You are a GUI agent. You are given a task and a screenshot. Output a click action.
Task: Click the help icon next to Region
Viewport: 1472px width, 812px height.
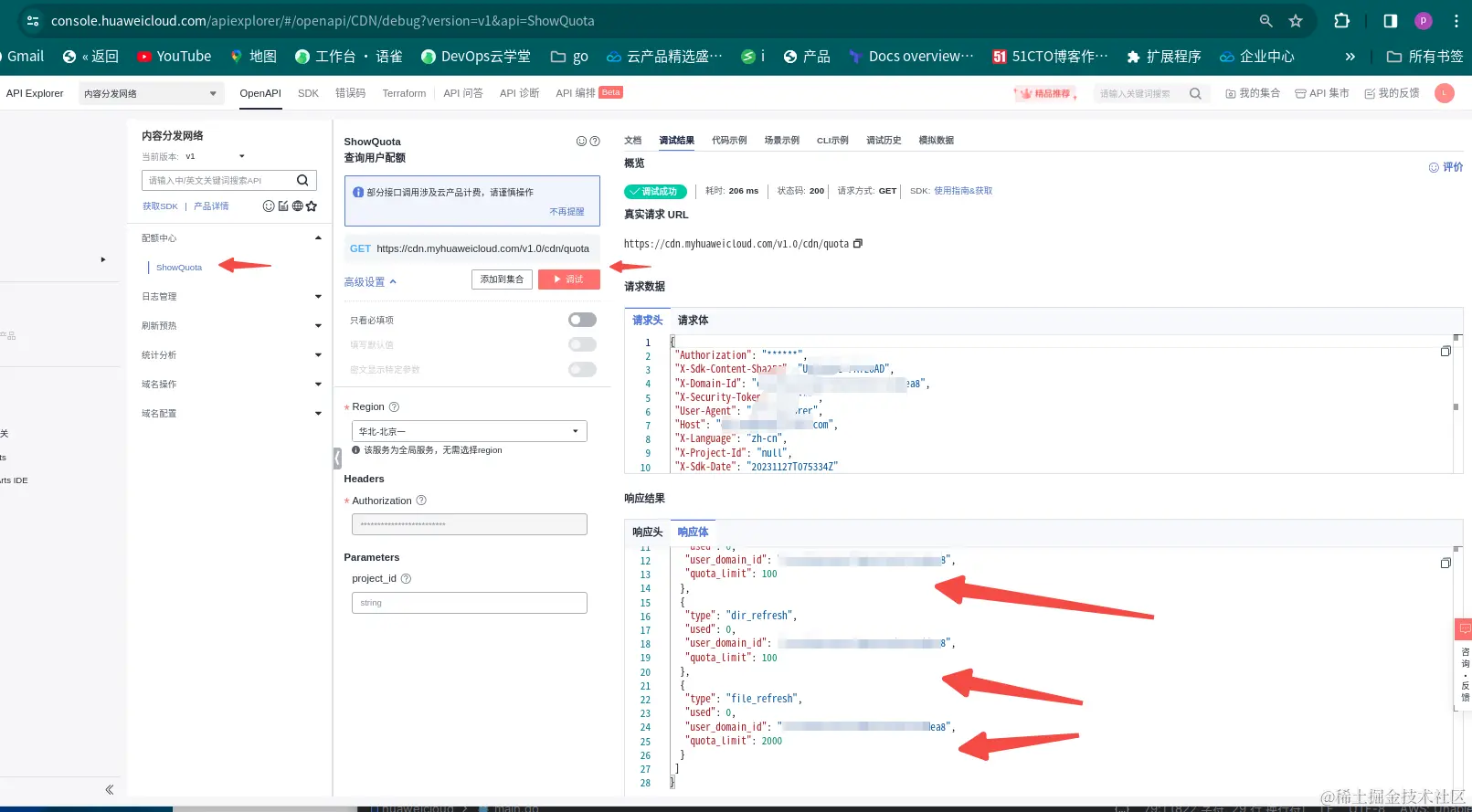coord(395,406)
